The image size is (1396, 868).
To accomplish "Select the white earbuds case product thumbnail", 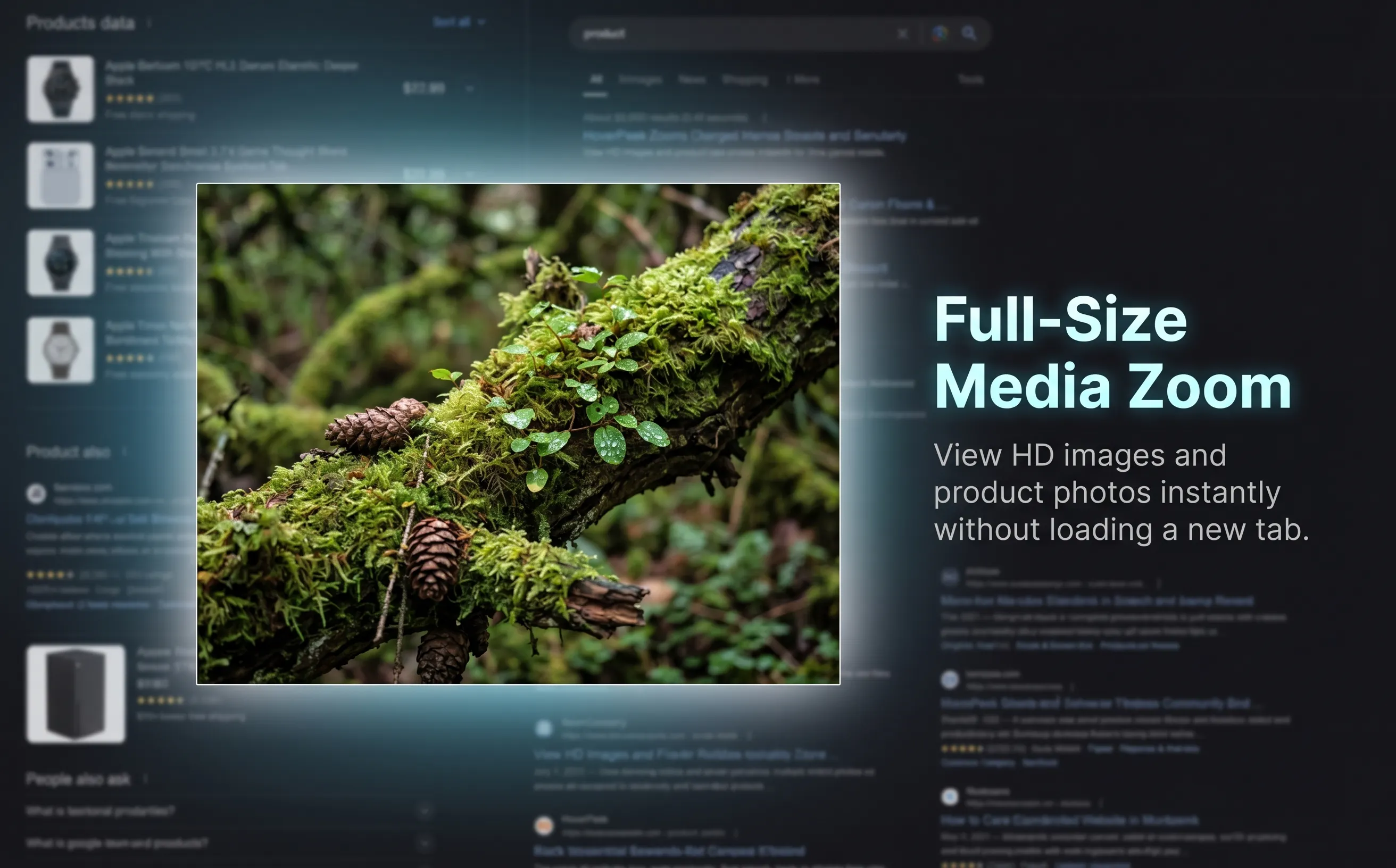I will point(60,175).
